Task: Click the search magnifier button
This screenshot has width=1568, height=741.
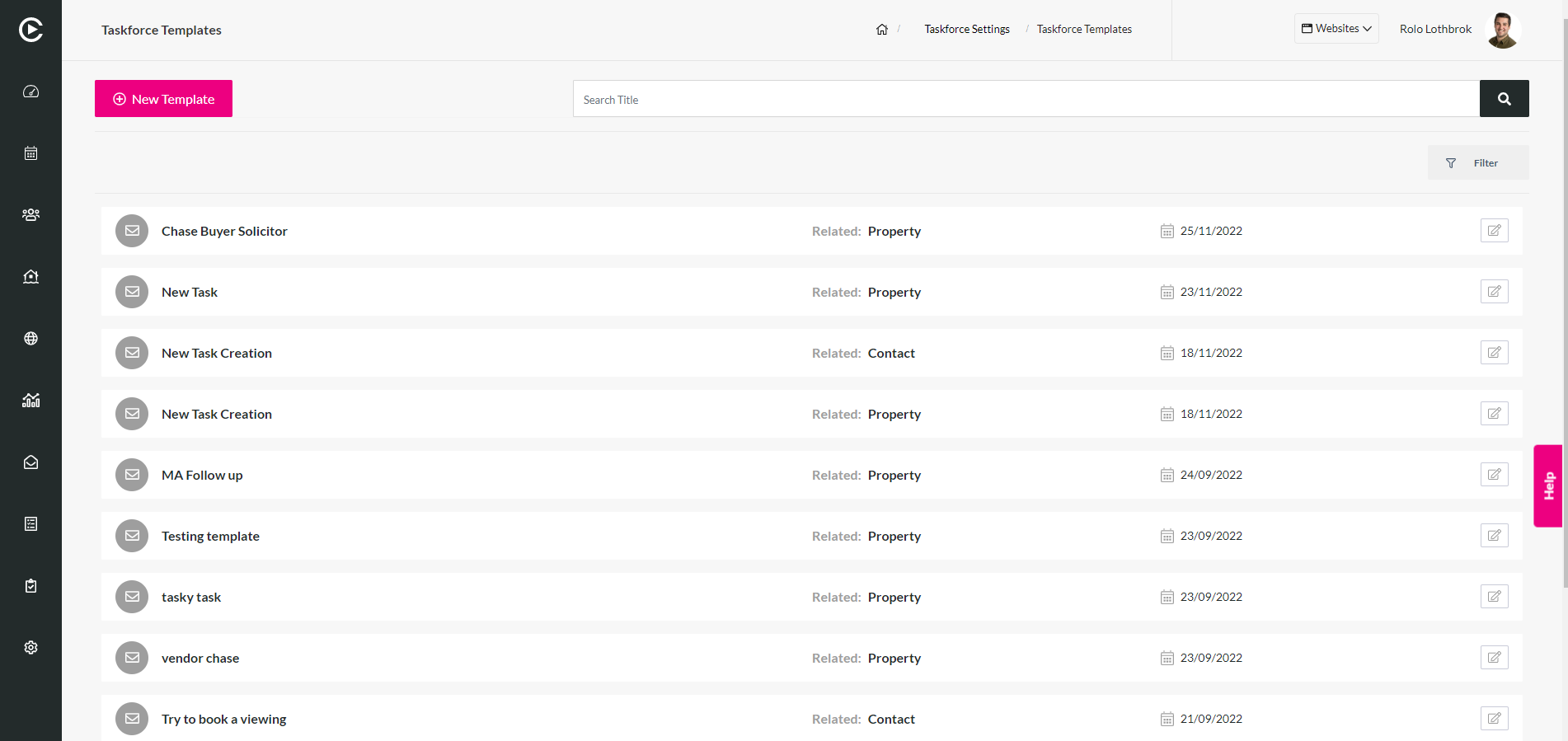Action: tap(1505, 99)
